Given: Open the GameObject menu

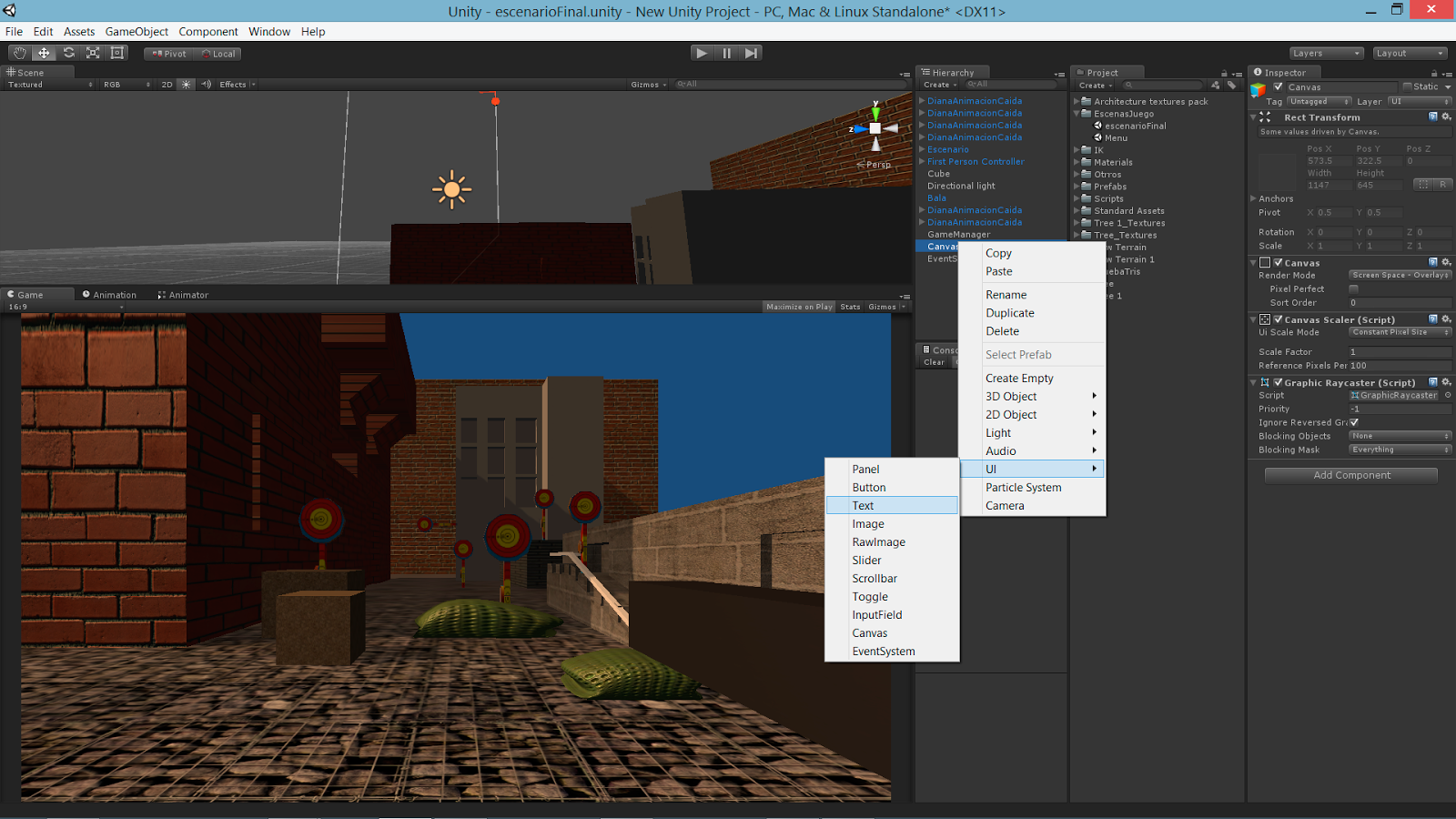Looking at the screenshot, I should pyautogui.click(x=137, y=31).
